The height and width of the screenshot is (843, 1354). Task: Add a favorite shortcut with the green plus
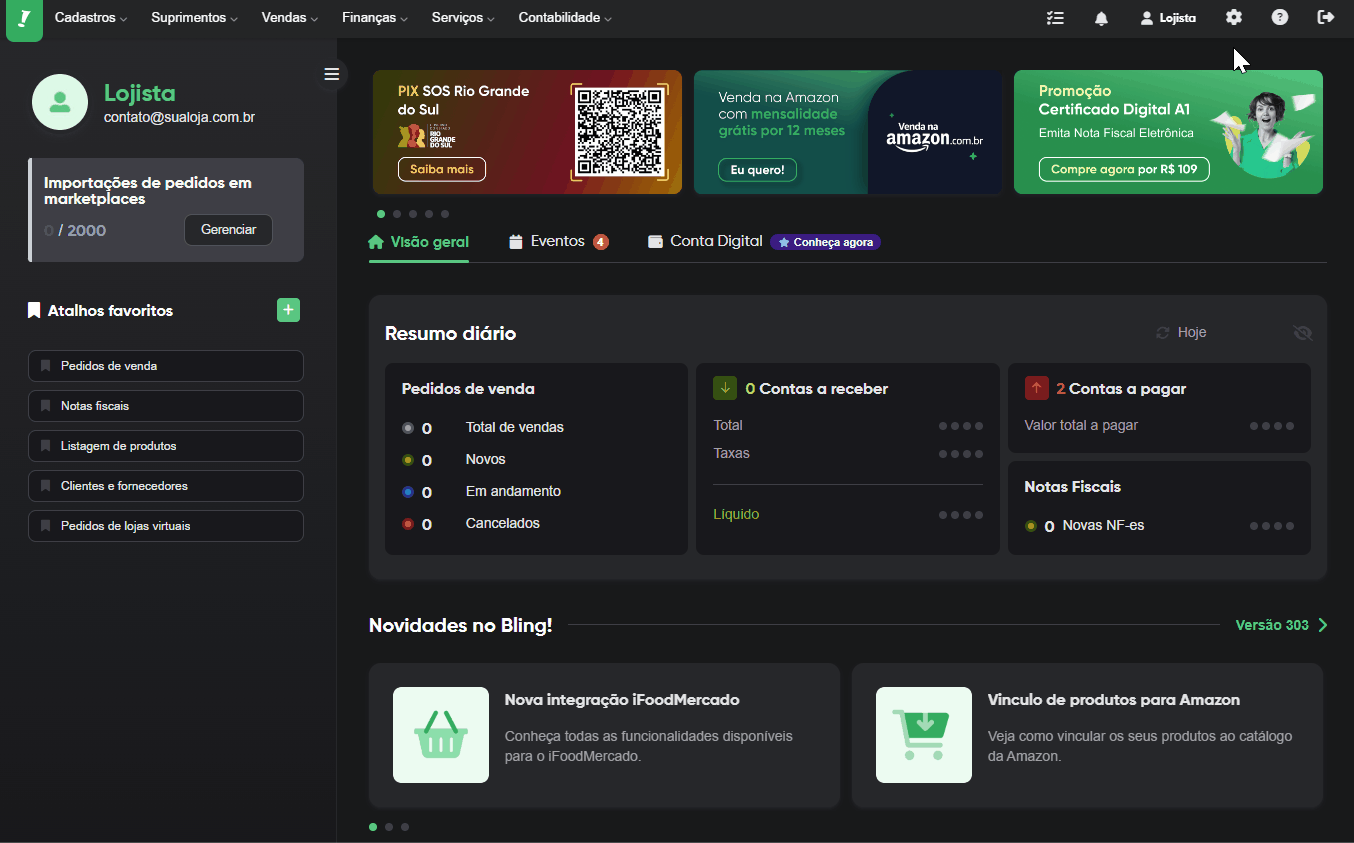pyautogui.click(x=288, y=310)
